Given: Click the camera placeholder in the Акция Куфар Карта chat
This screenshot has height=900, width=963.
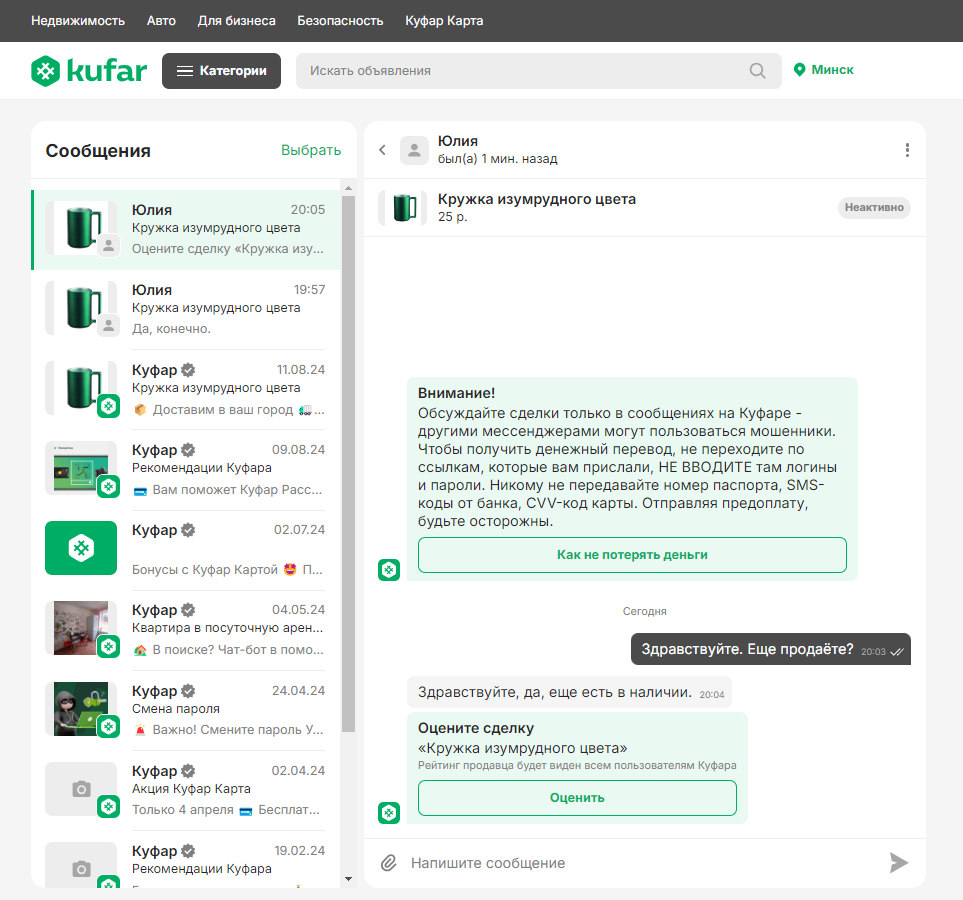Looking at the screenshot, I should (x=81, y=789).
